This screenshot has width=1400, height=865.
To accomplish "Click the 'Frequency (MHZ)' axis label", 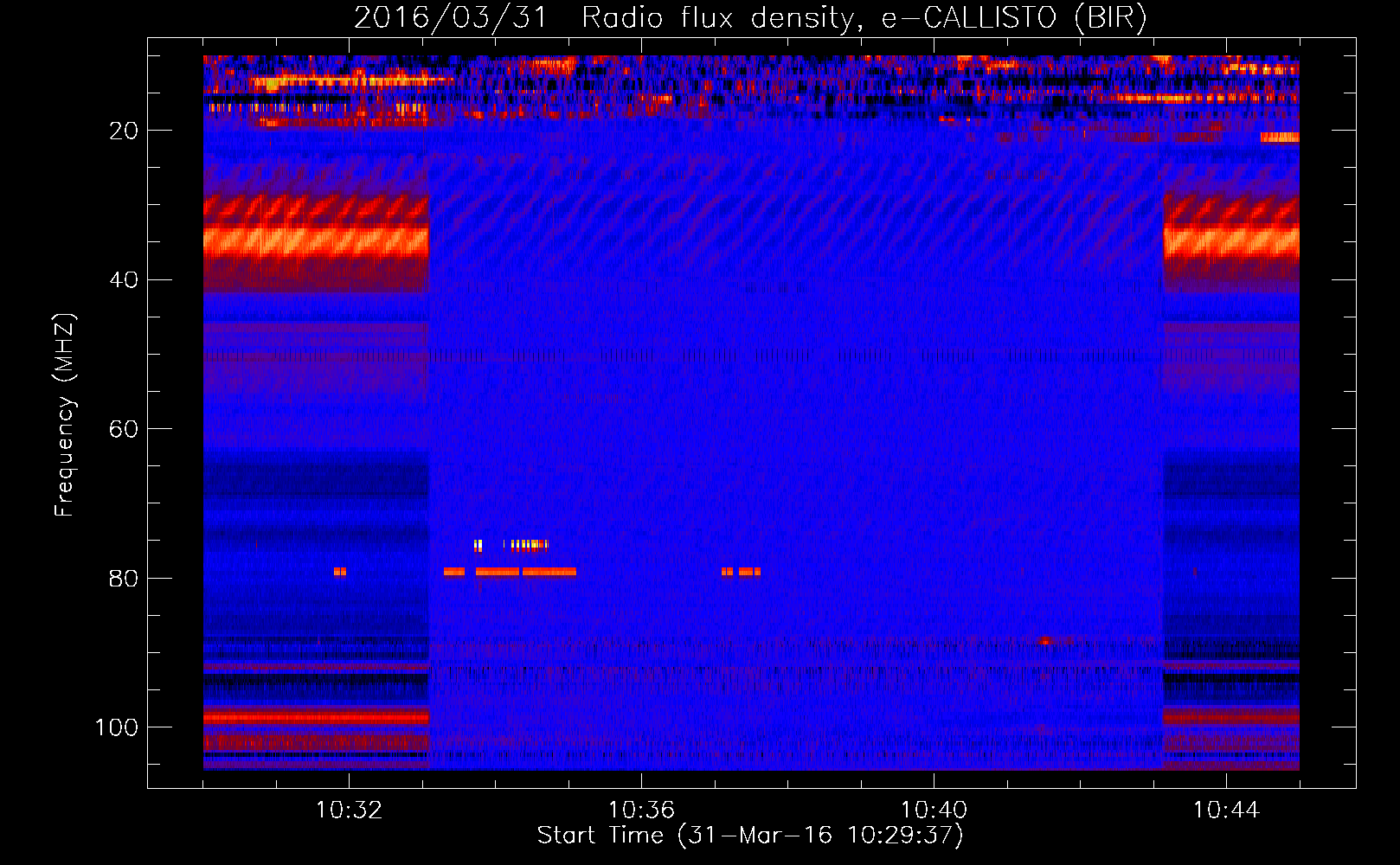I will pyautogui.click(x=65, y=415).
